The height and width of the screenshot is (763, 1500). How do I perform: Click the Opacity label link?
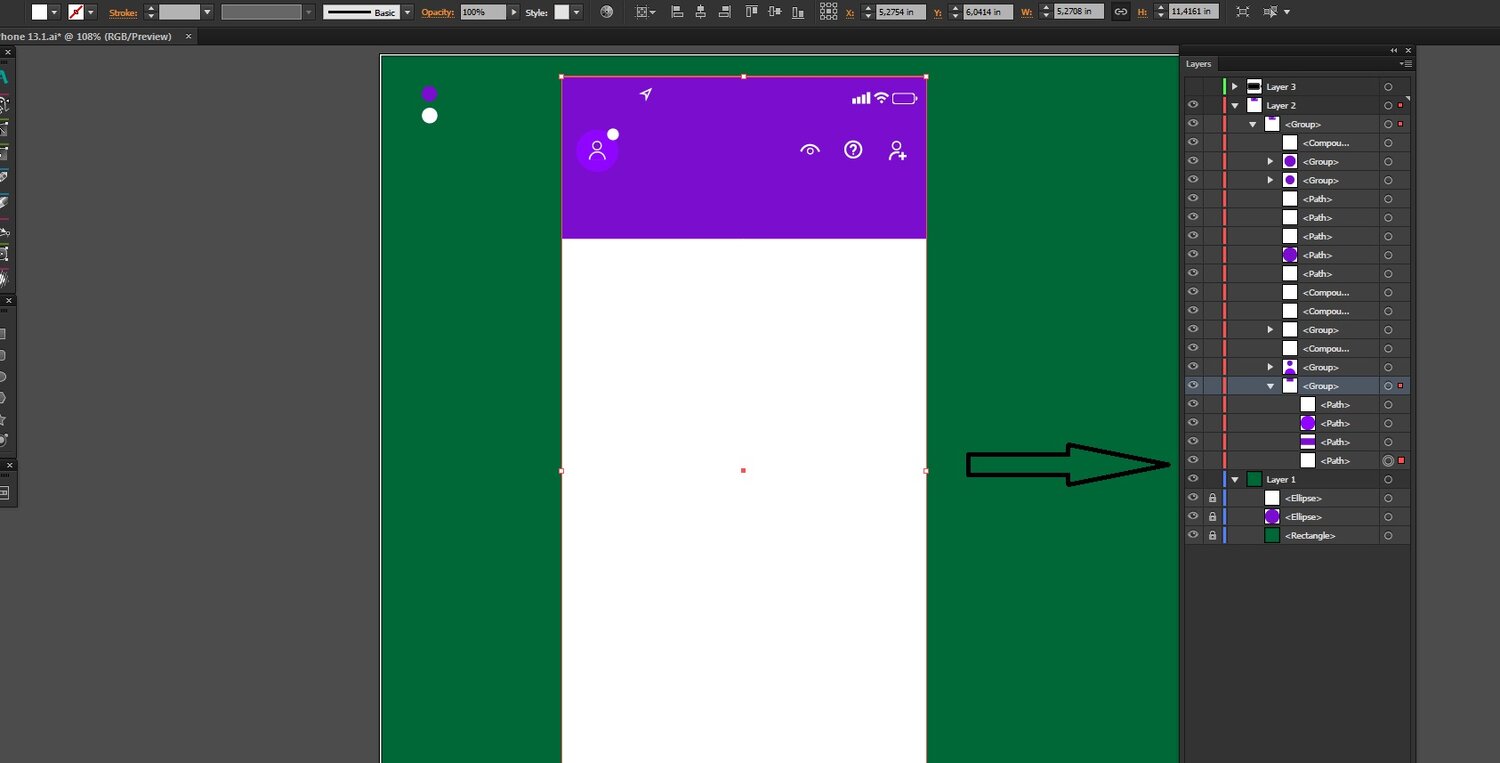(x=438, y=12)
